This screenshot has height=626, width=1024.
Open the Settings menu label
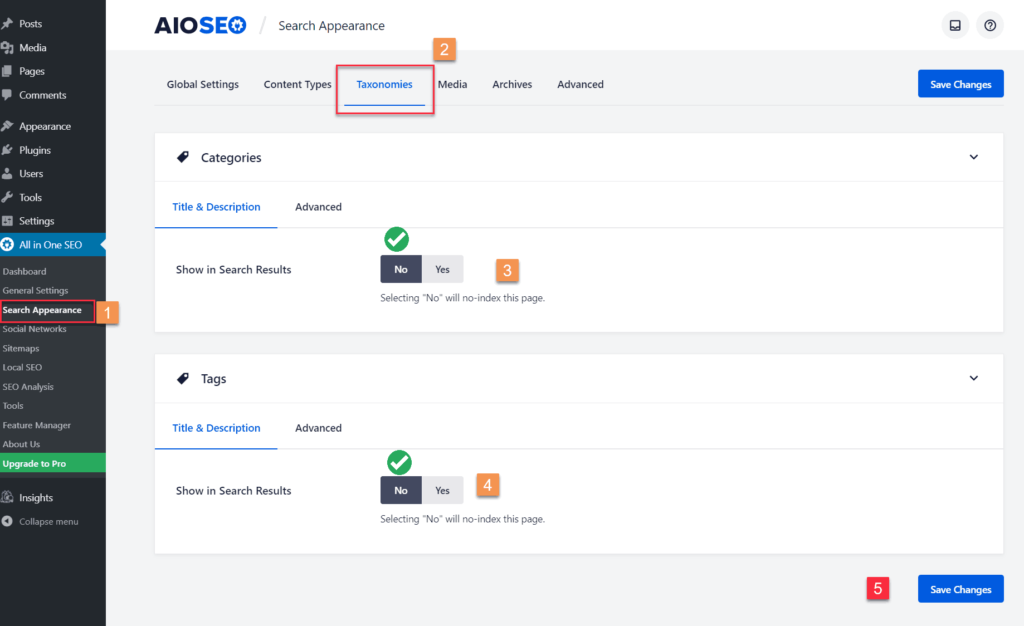pos(37,221)
